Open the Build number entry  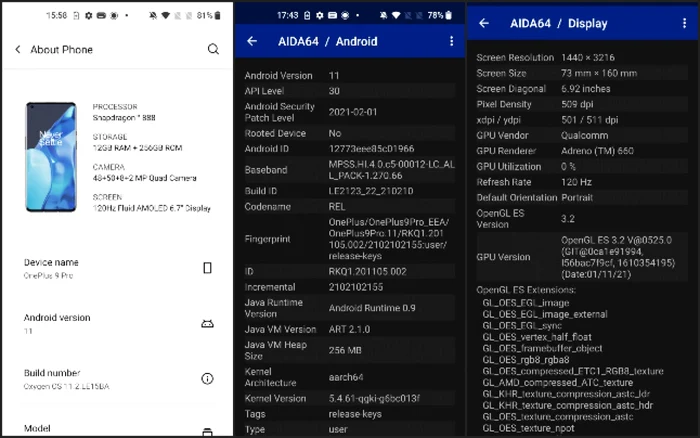(117, 379)
